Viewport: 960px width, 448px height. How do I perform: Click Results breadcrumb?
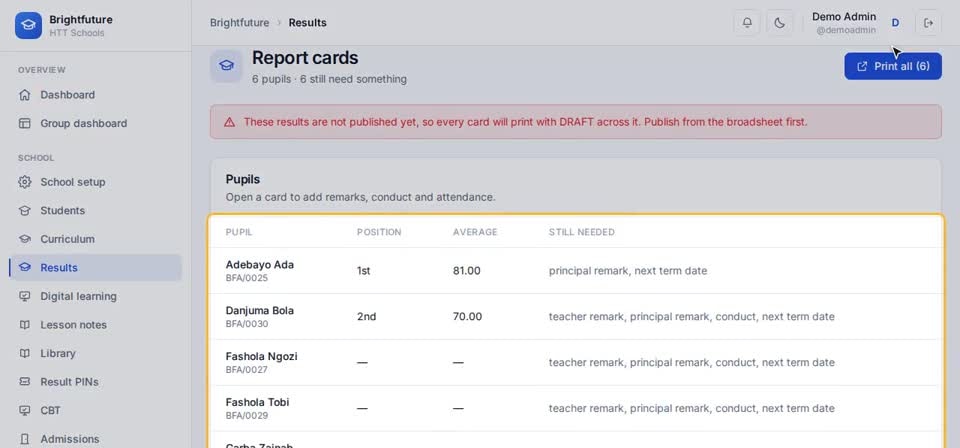pyautogui.click(x=307, y=23)
